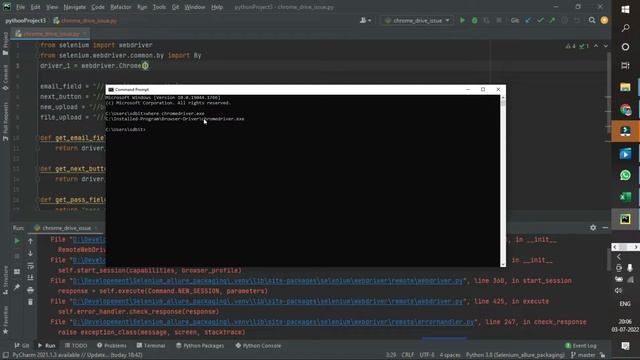Print the Run console output
640x360 pixels.
(30, 290)
